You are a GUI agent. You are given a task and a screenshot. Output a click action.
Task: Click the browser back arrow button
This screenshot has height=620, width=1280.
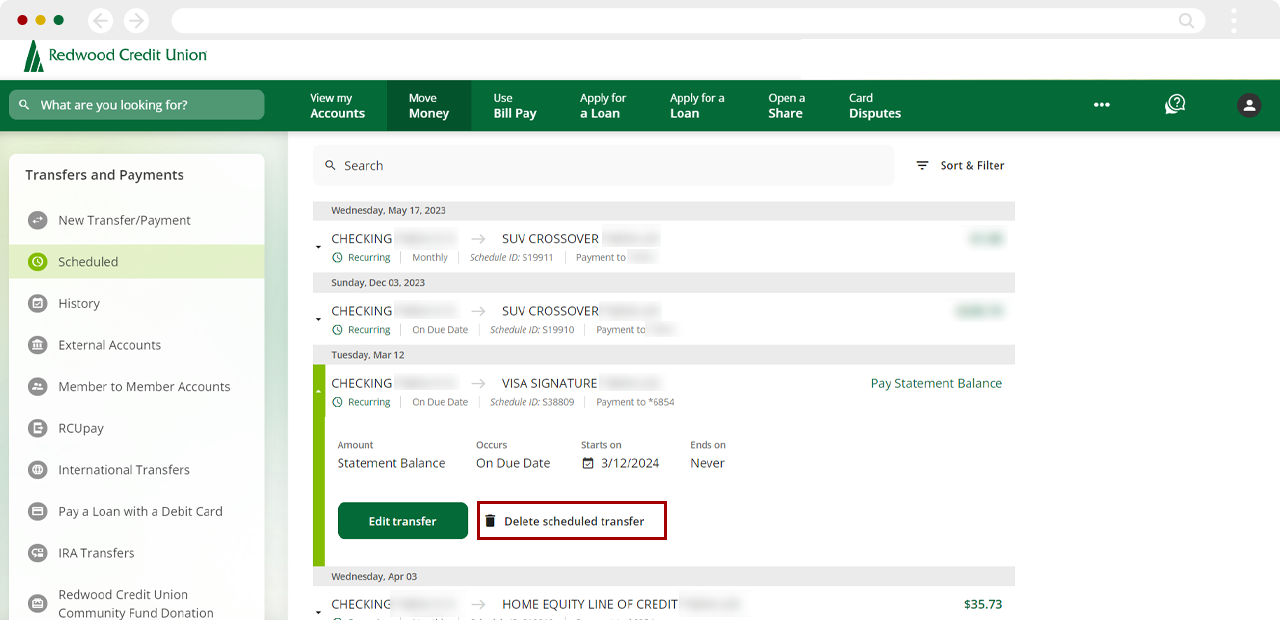(x=100, y=20)
